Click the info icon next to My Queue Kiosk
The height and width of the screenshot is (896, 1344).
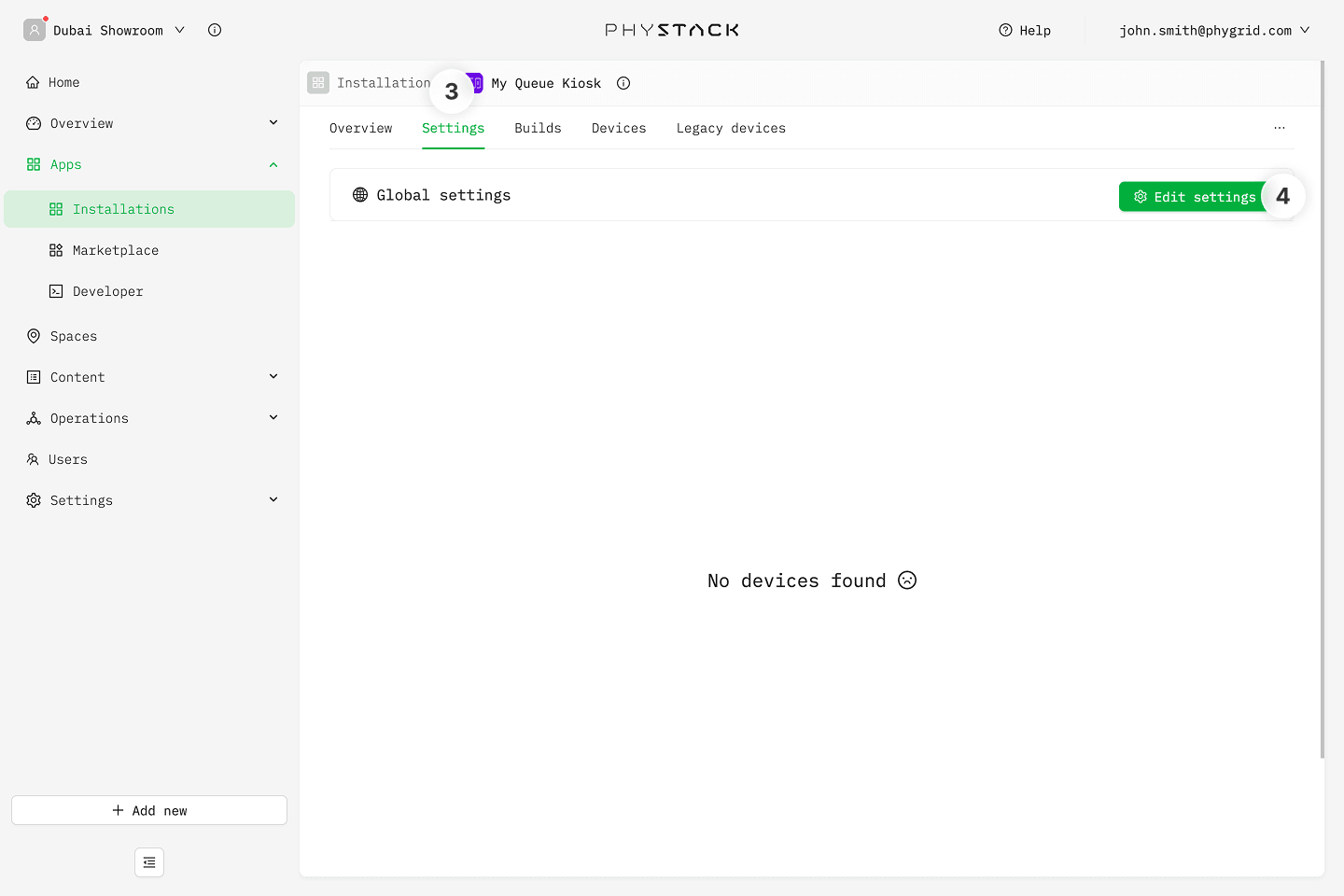[x=623, y=83]
